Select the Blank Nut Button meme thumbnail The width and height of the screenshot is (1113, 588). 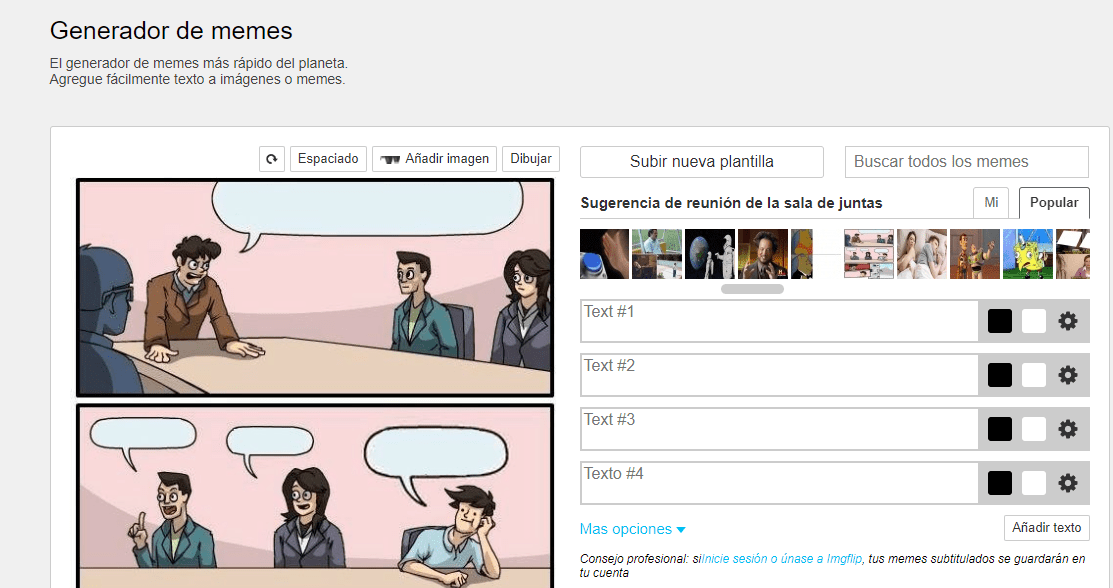click(604, 254)
